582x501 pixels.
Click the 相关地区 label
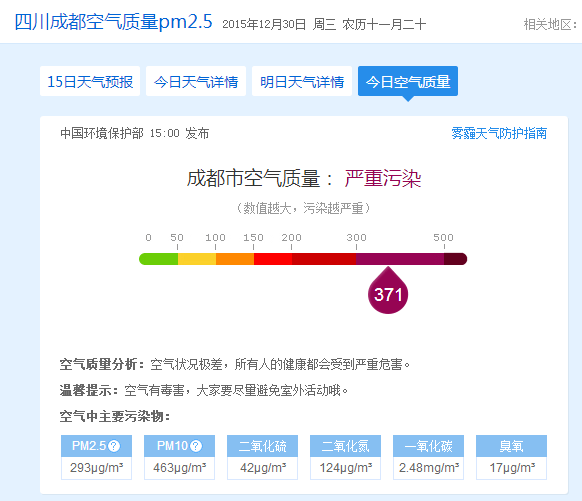point(551,24)
